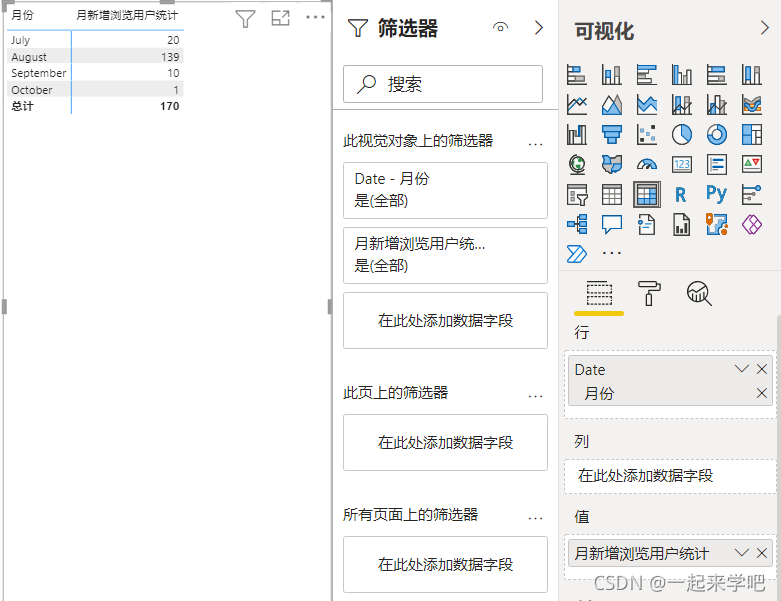Image resolution: width=781 pixels, height=601 pixels.
Task: Select the key influencers visual
Action: 752,194
